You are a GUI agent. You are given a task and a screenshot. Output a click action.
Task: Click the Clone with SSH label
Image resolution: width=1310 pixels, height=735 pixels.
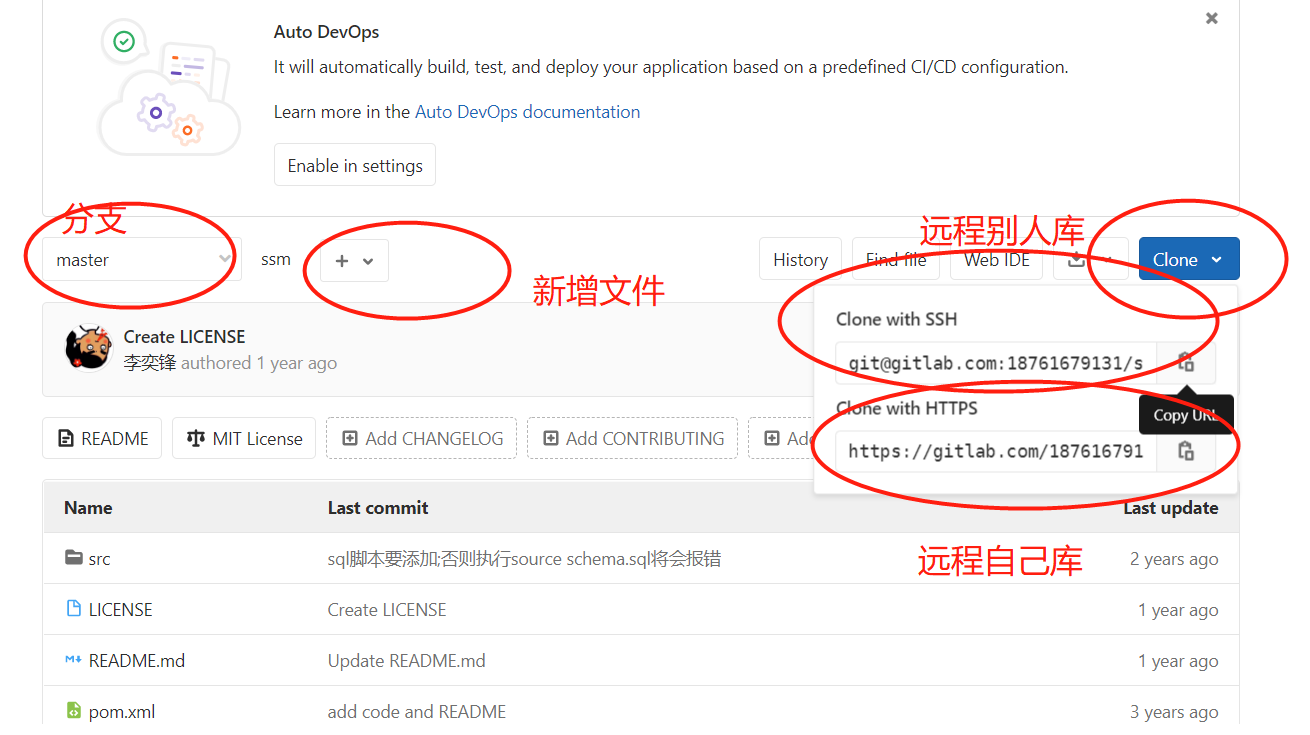896,320
